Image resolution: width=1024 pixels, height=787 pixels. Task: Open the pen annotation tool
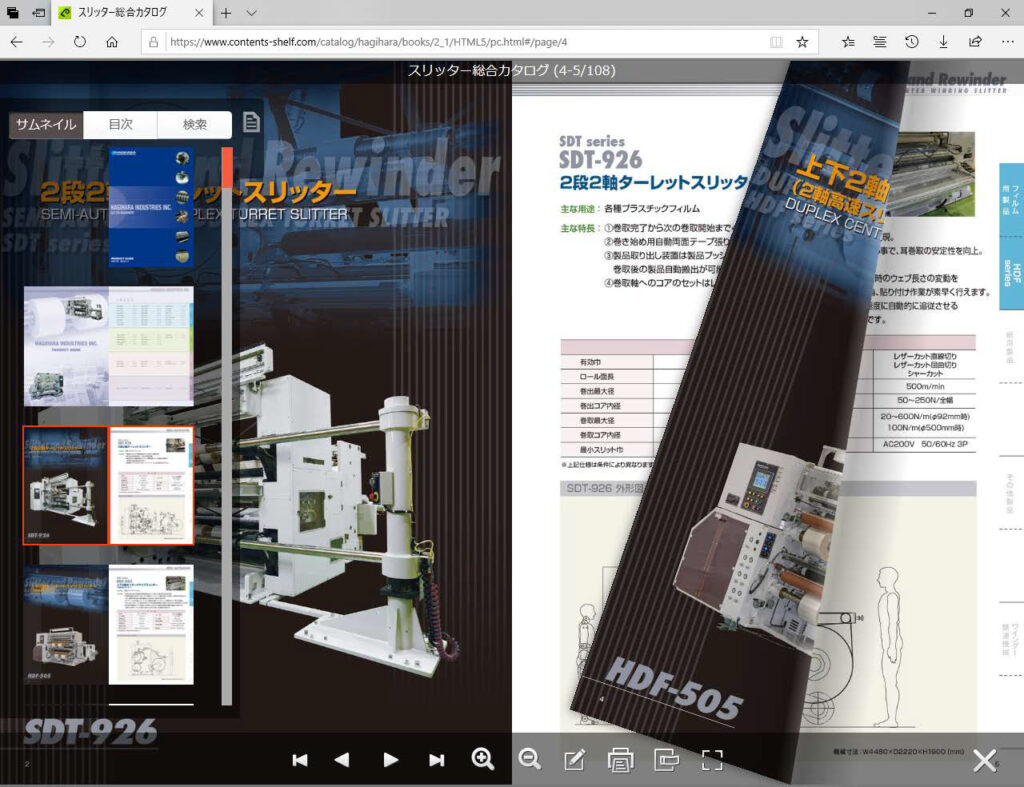(575, 760)
